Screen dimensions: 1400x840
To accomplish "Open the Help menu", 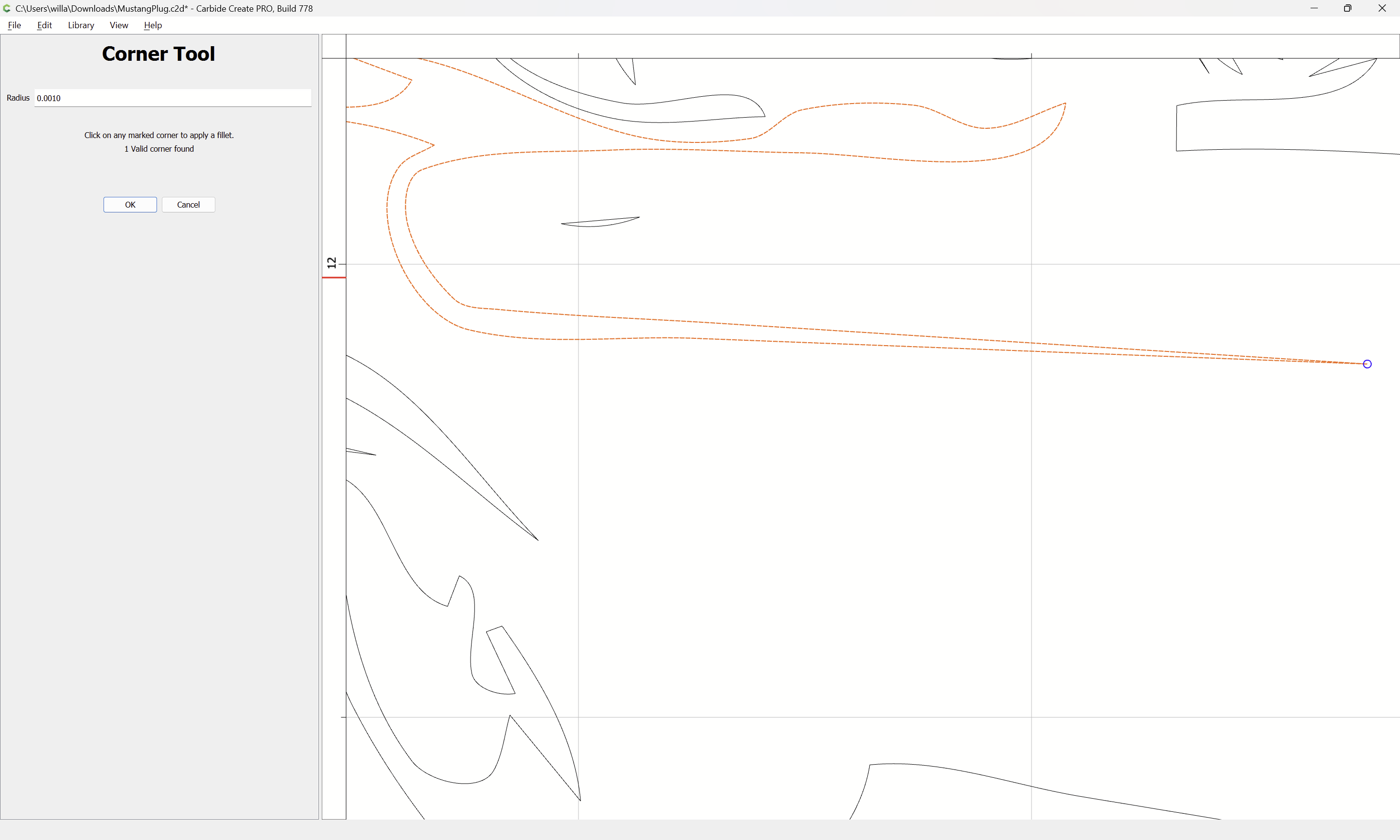I will [153, 25].
